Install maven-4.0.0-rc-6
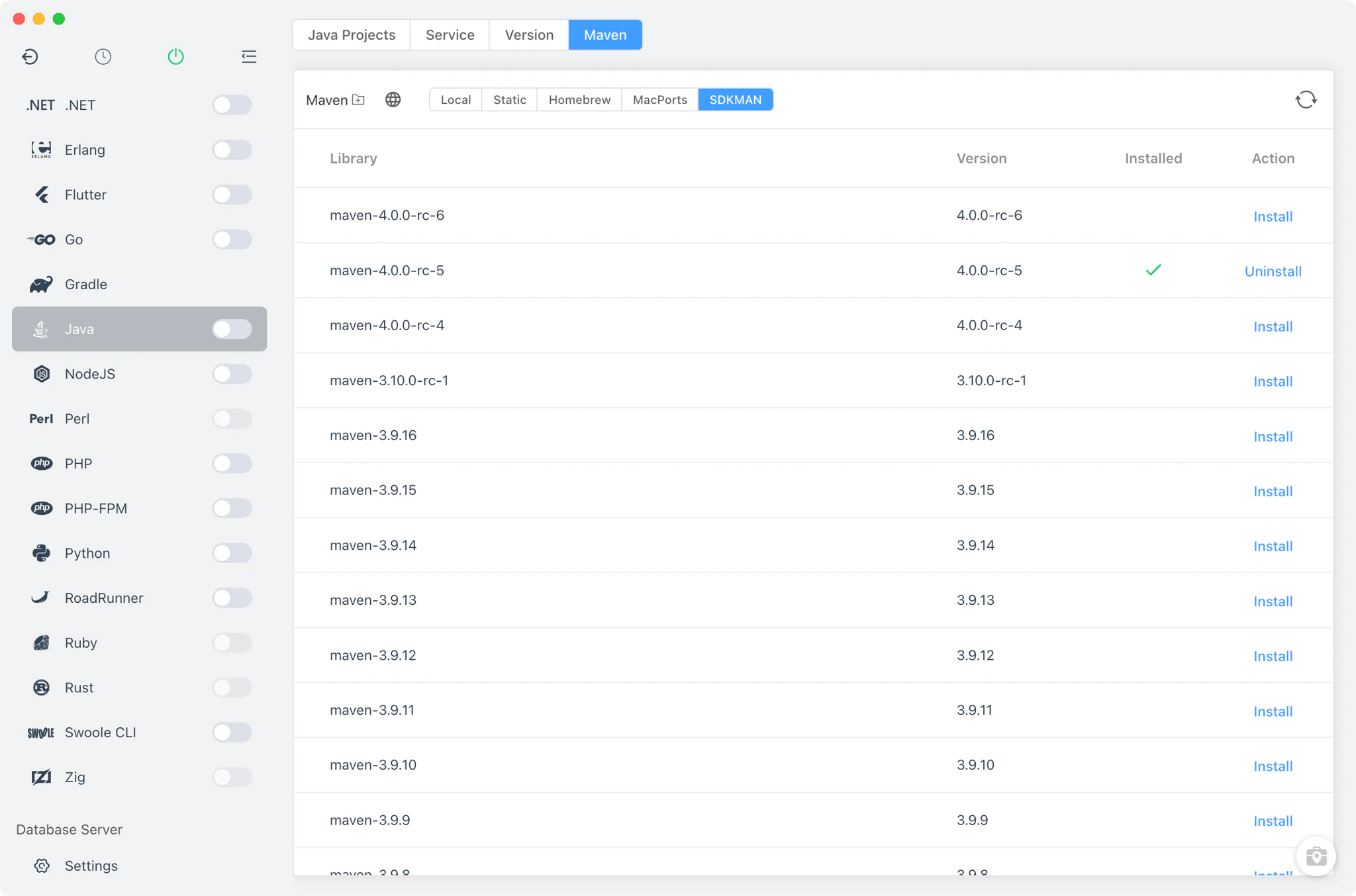1356x896 pixels. click(1273, 216)
